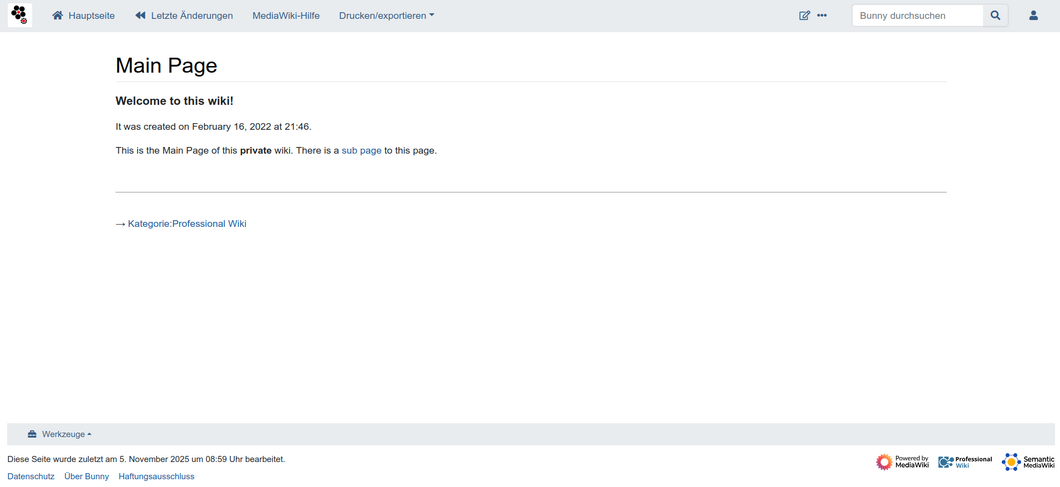Image resolution: width=1060 pixels, height=487 pixels.
Task: Open the user account icon menu
Action: pos(1033,16)
